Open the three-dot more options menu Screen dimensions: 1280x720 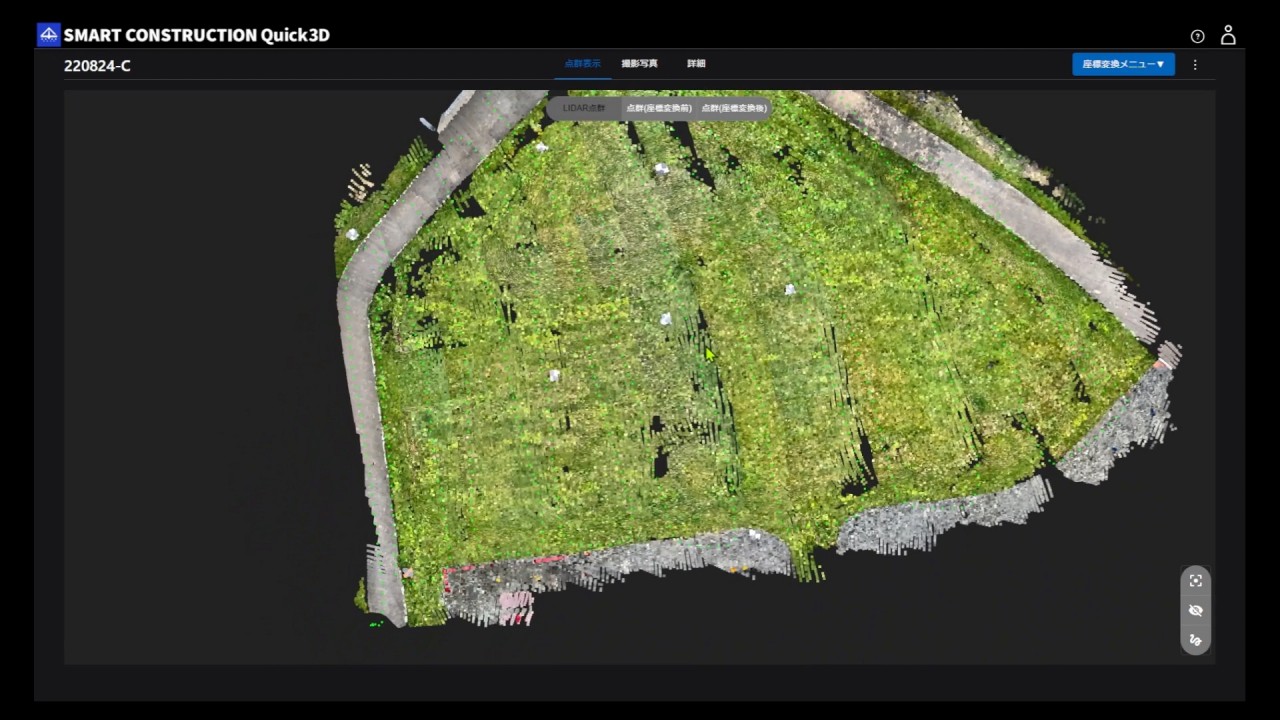click(1195, 64)
